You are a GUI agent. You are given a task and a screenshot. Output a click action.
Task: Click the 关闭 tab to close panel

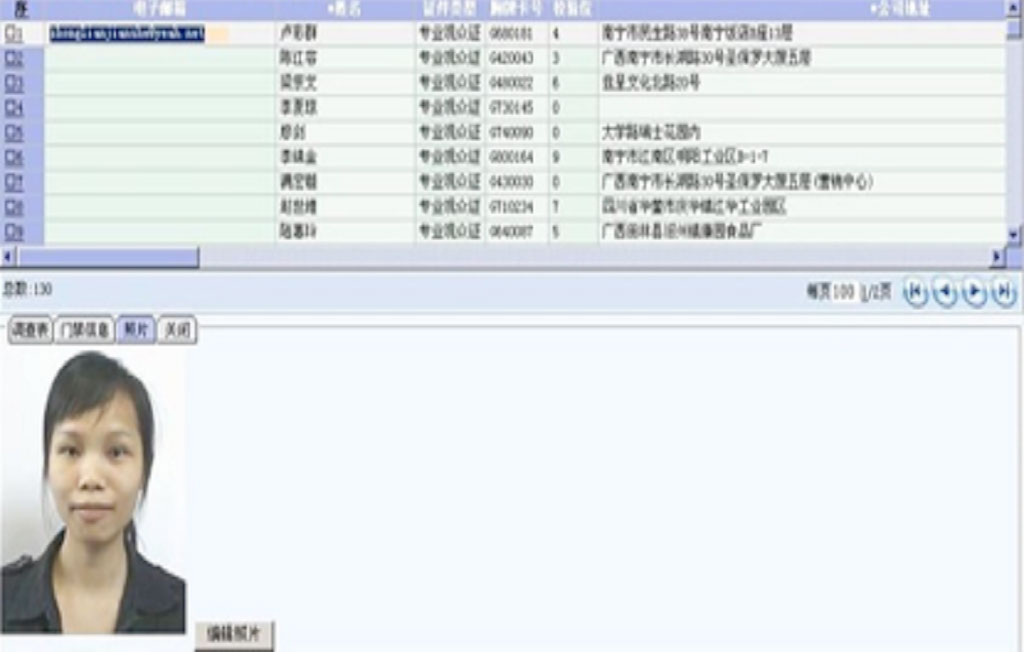[x=177, y=331]
